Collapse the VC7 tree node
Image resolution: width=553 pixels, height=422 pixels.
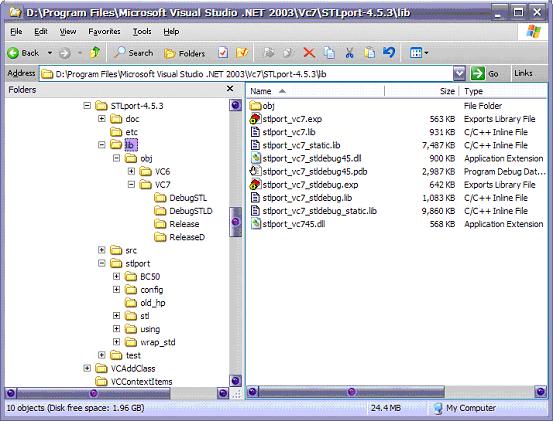tap(131, 184)
